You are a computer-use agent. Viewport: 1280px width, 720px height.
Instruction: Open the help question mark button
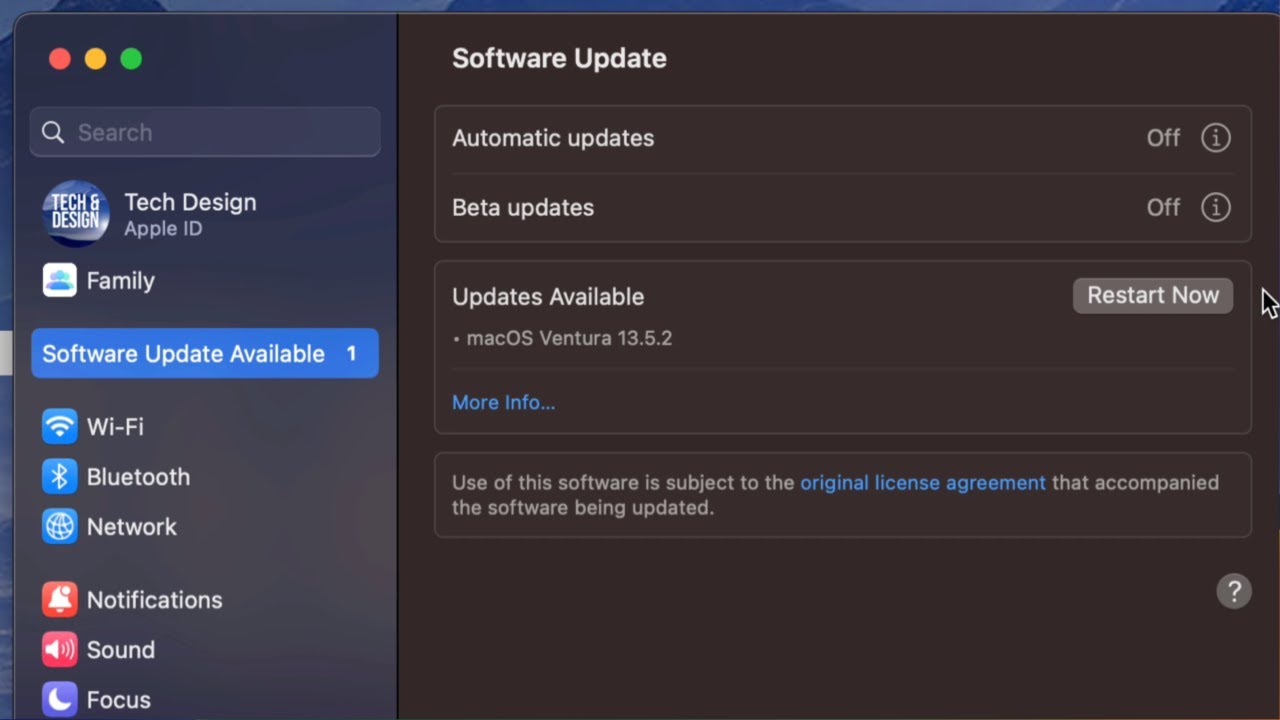[1234, 591]
